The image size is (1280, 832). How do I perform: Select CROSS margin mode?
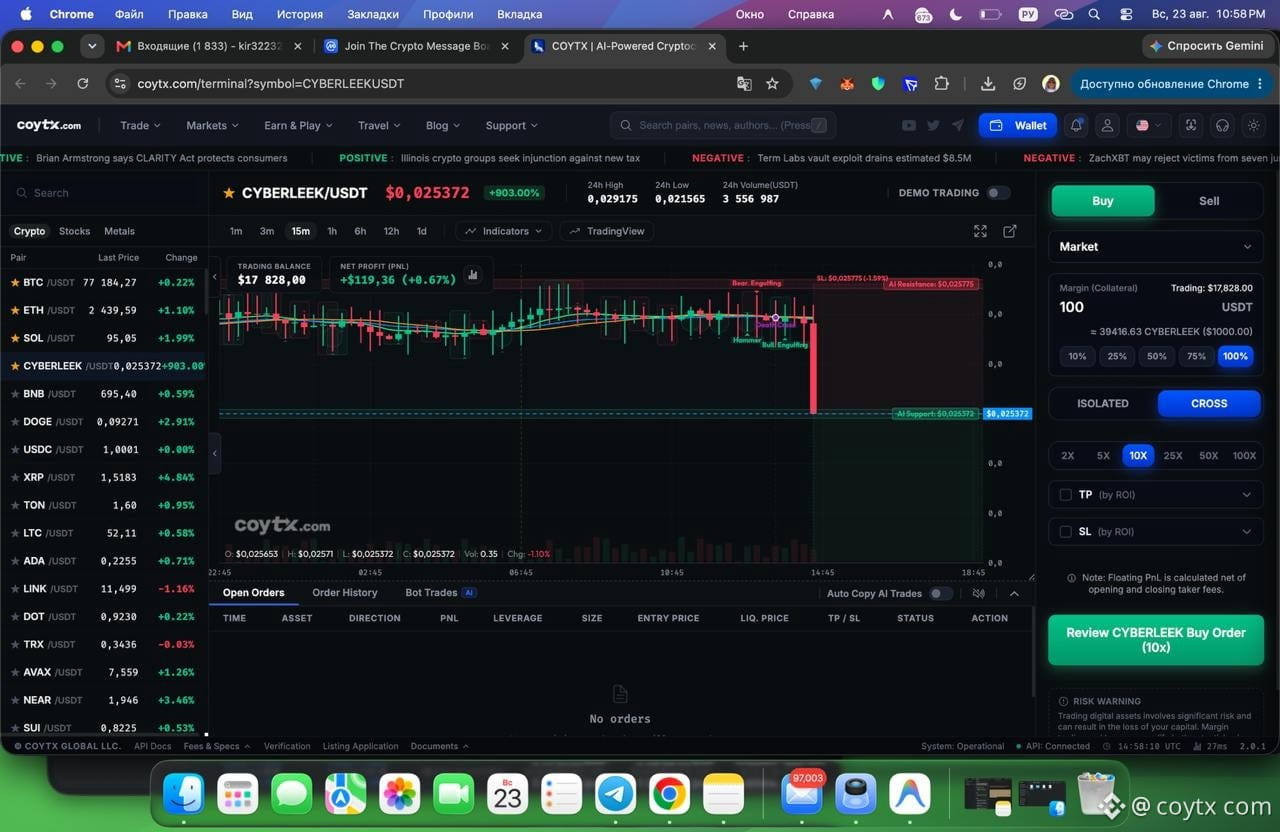tap(1209, 404)
